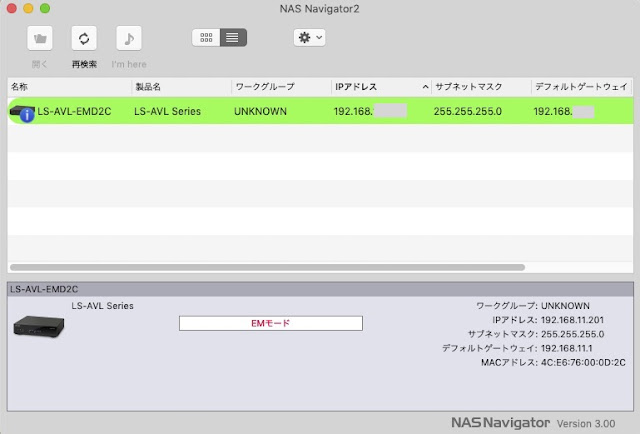Click the open folder toolbar icon
Screen dimensions: 640x434
point(40,38)
